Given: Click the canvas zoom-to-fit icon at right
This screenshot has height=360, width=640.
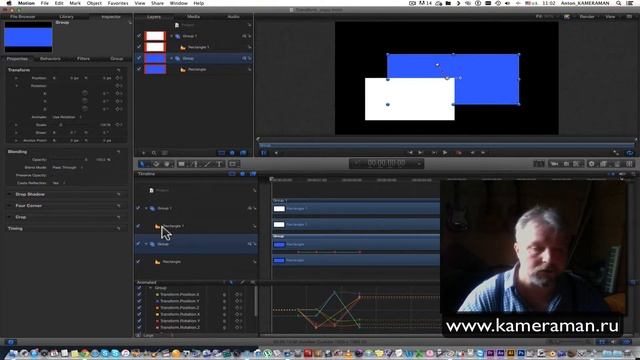Looking at the screenshot, I should tap(616, 153).
